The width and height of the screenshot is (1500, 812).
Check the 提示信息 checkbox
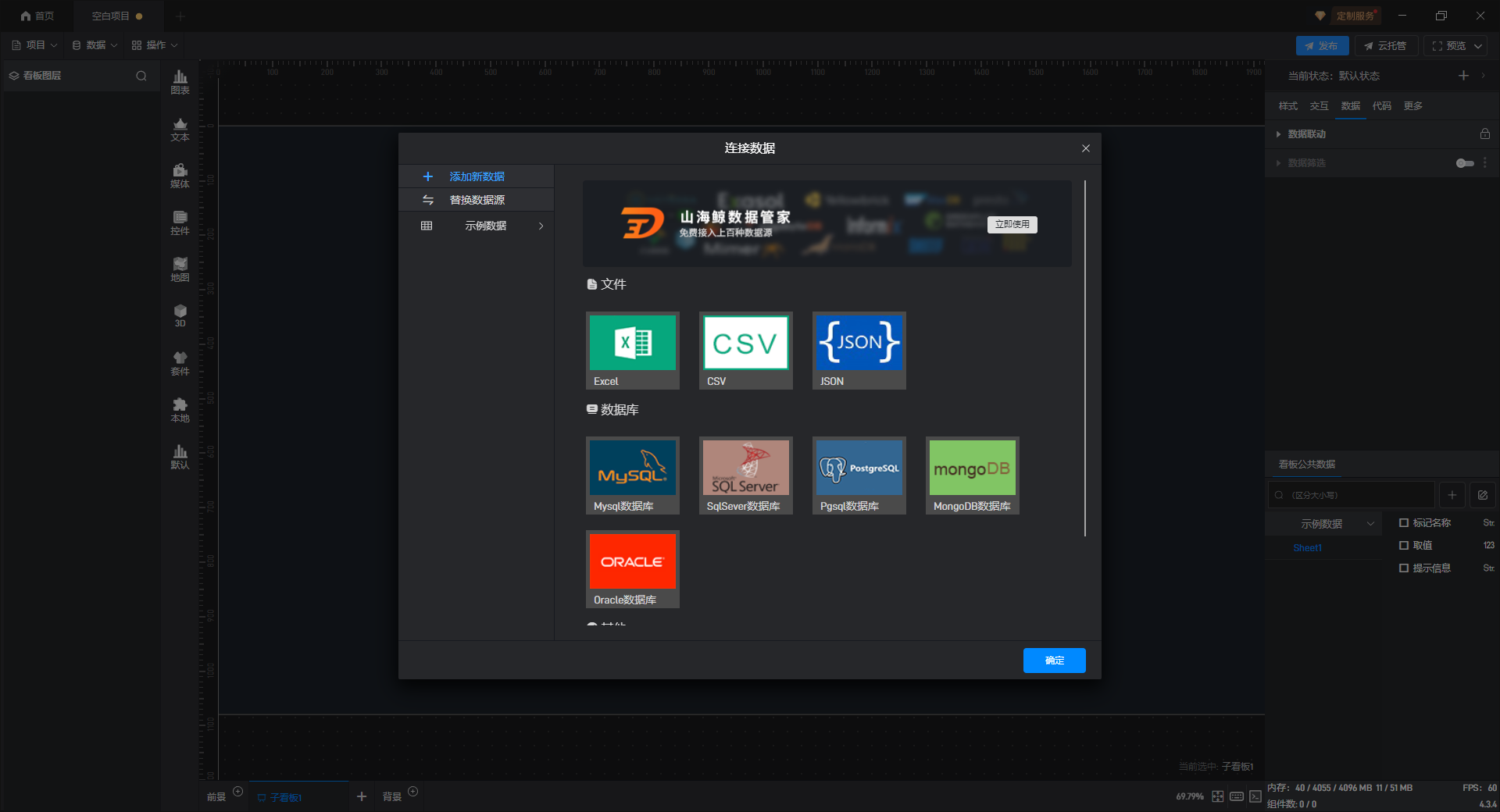click(x=1404, y=568)
